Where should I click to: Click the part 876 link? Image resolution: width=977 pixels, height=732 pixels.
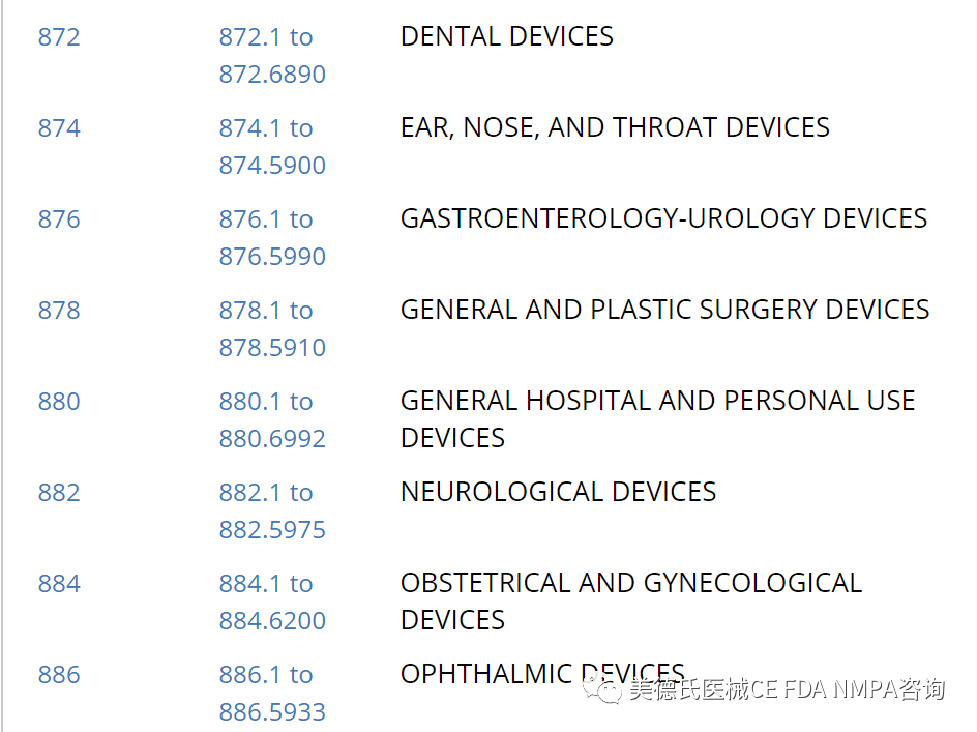[59, 220]
